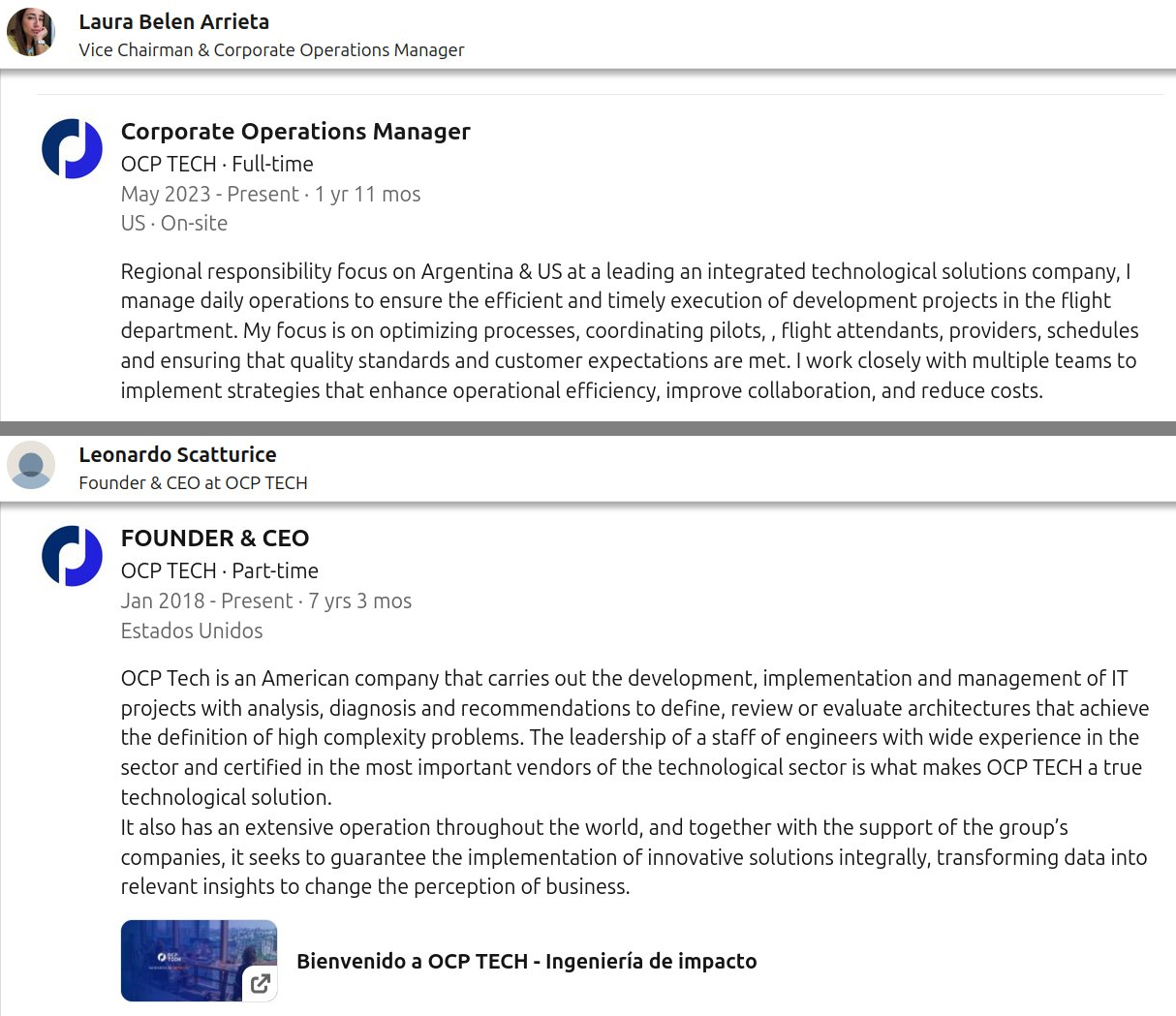Click the OCP TECH · Part-time company line
This screenshot has height=1016, width=1176.
[x=220, y=570]
